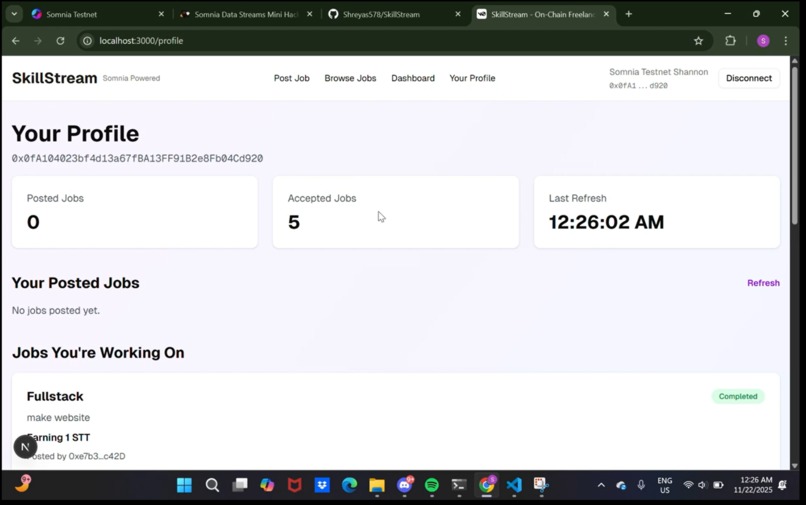Open the browser extensions puzzle icon
Image resolution: width=806 pixels, height=505 pixels.
coord(730,41)
